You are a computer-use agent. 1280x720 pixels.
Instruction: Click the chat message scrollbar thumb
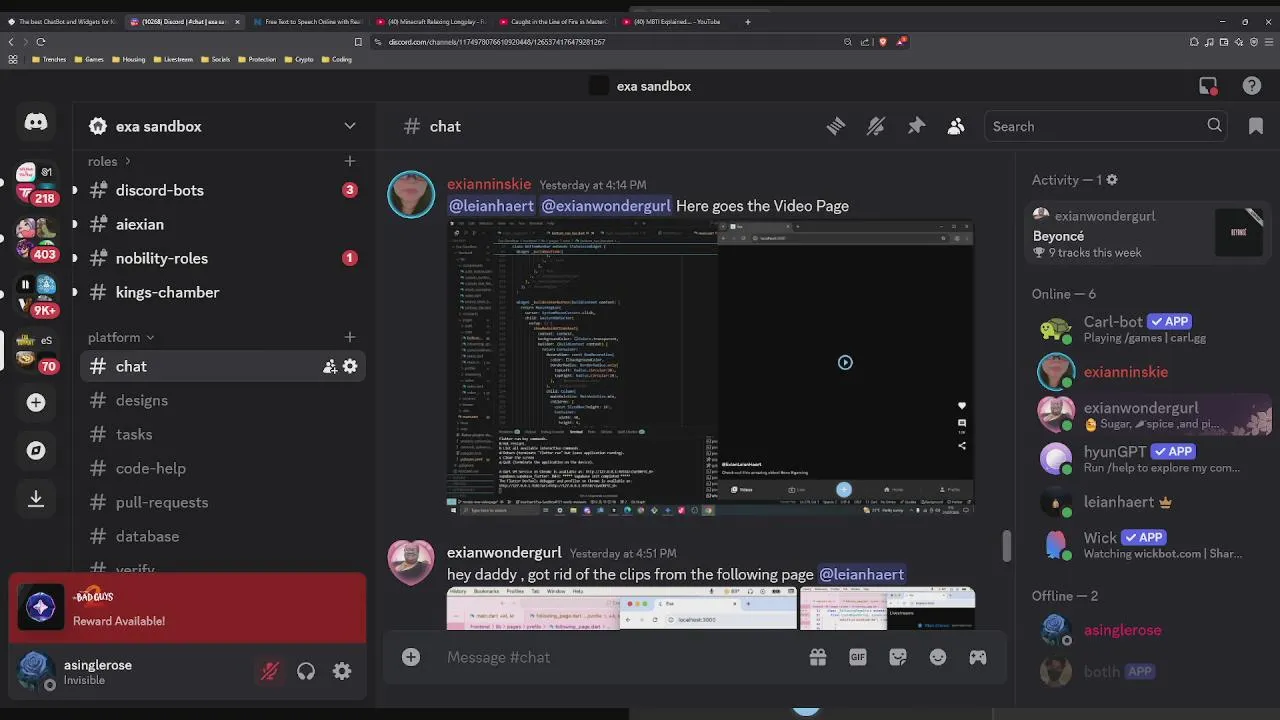(x=1007, y=546)
